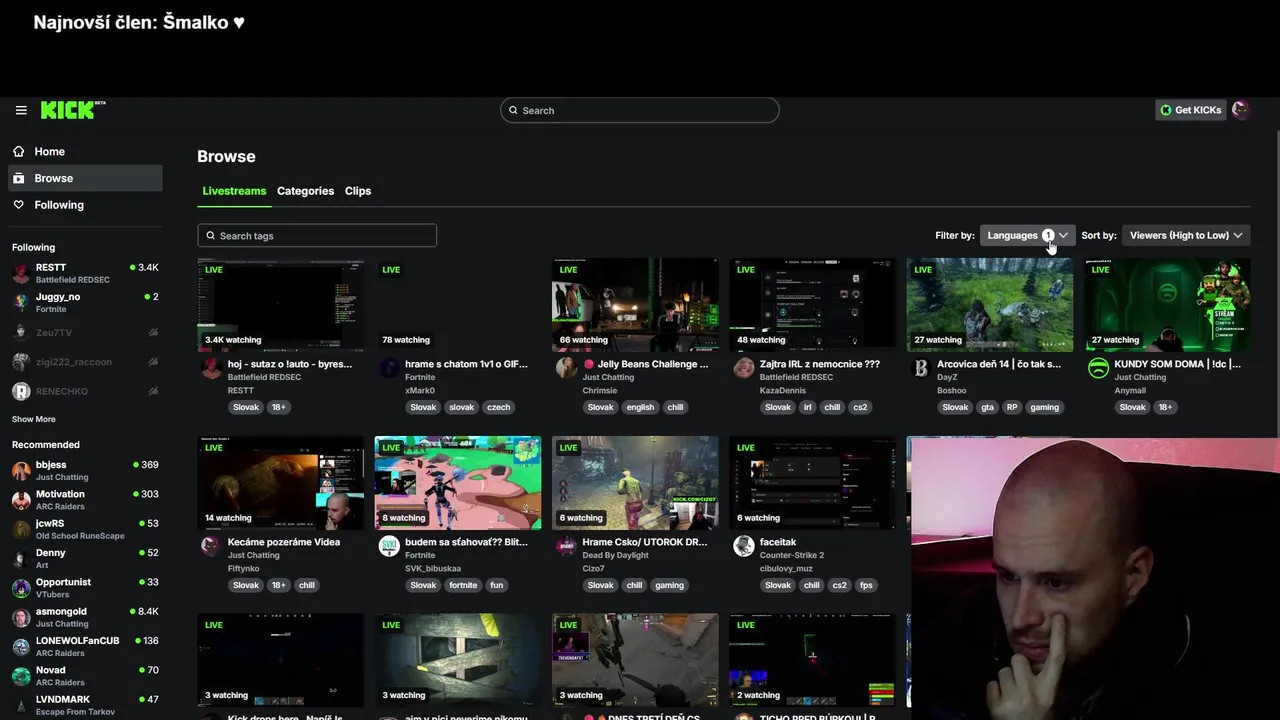Click Fiftynko streamer avatar
This screenshot has height=720, width=1280.
click(211, 546)
